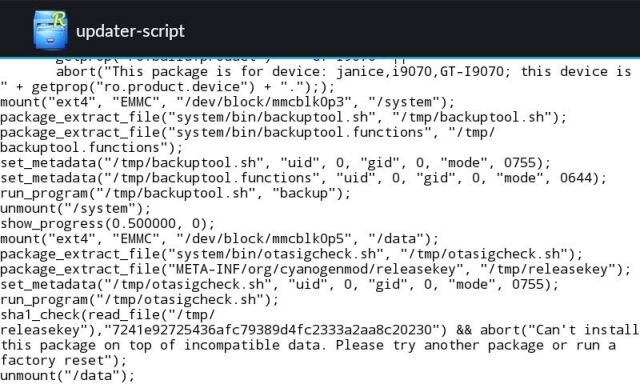
Task: Tap the abort "This package is for device" line
Action: 344,72
